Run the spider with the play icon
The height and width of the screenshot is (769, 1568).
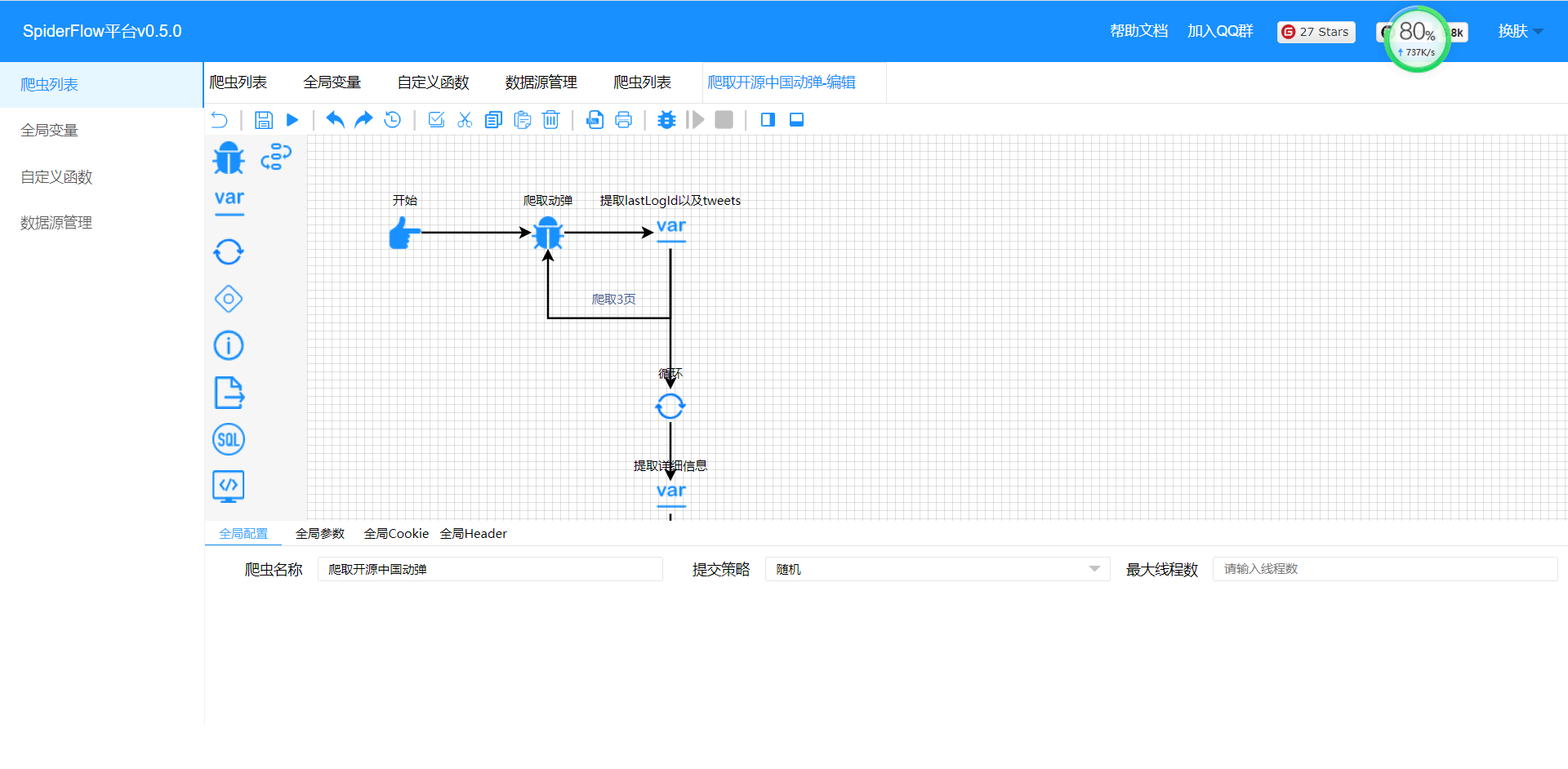(292, 120)
